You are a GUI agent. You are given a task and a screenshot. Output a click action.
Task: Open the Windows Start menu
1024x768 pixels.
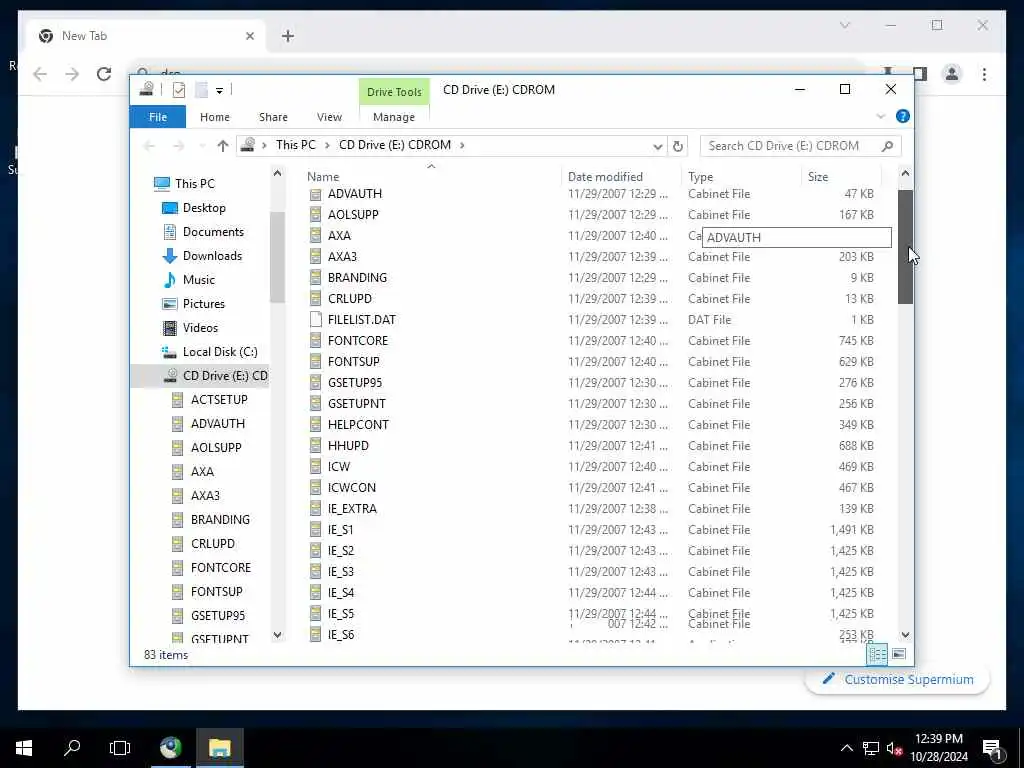click(24, 748)
